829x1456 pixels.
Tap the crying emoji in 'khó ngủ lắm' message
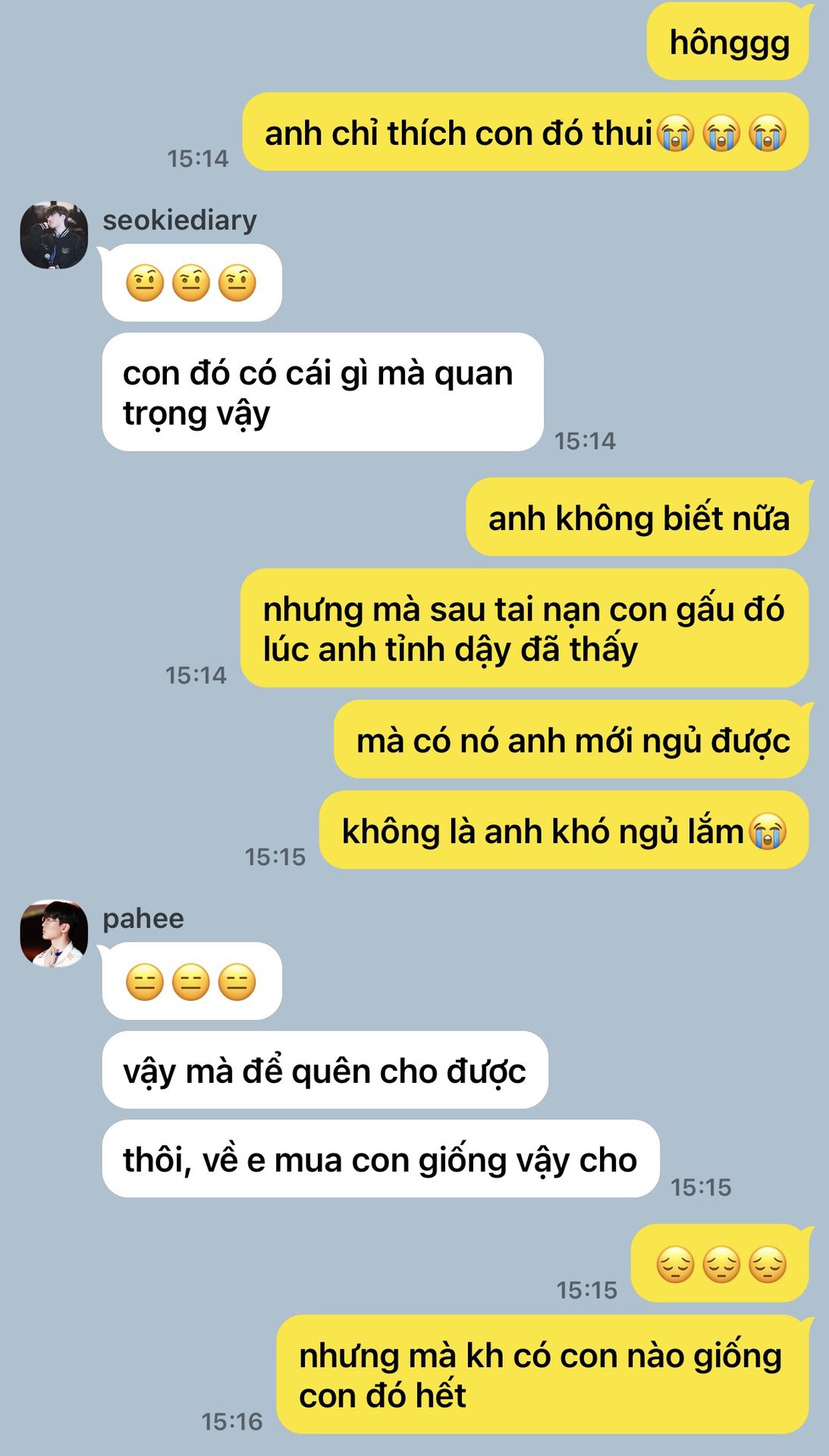click(768, 831)
